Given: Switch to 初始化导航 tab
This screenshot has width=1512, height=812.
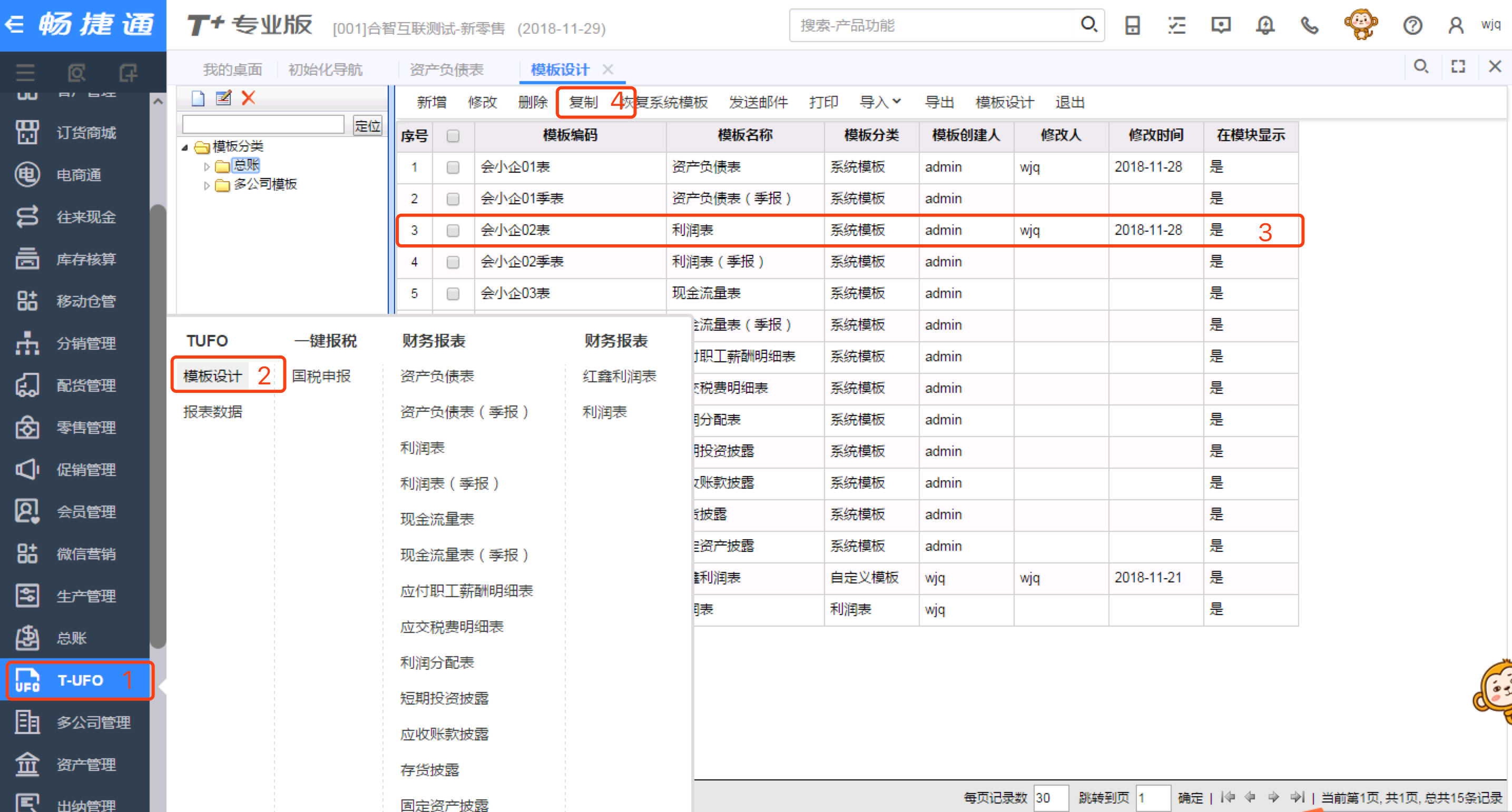Looking at the screenshot, I should pos(325,69).
